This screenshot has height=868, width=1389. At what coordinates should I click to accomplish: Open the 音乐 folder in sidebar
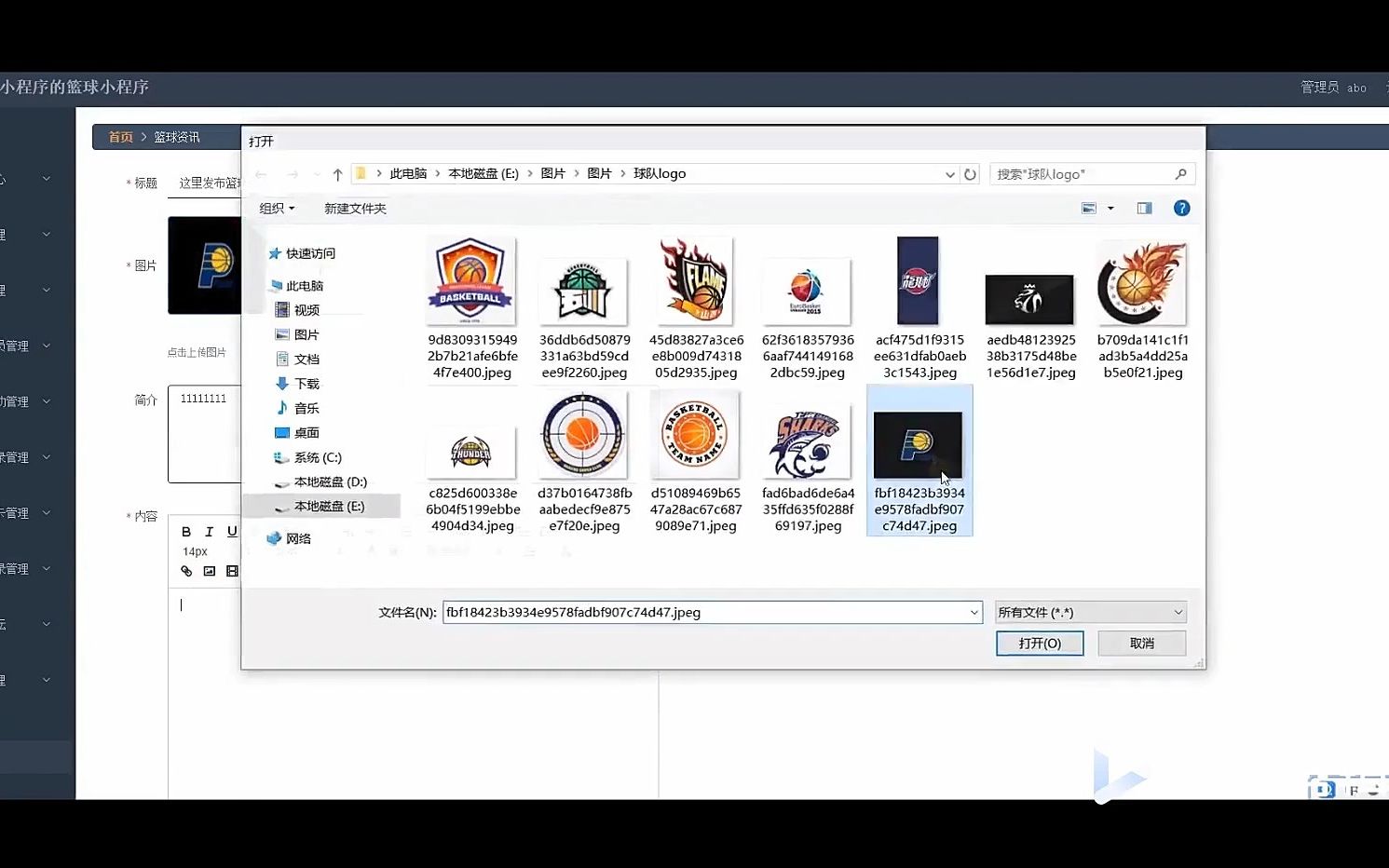click(x=297, y=408)
